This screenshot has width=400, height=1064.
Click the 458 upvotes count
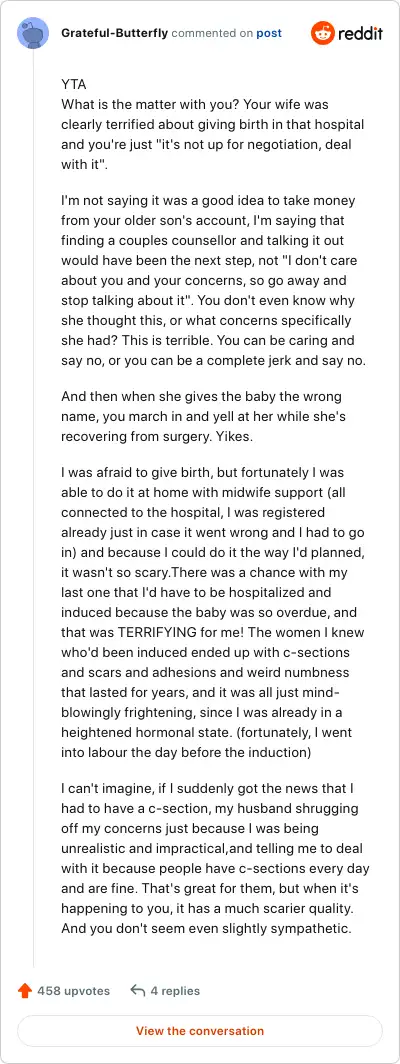(73, 991)
